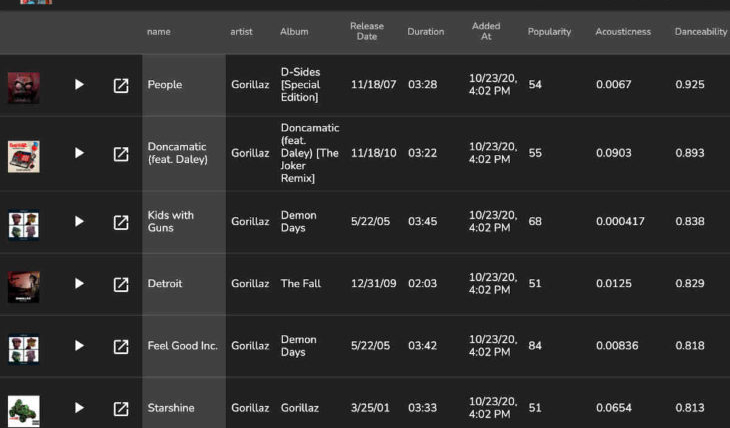Click danceability value 0.925

tap(690, 85)
